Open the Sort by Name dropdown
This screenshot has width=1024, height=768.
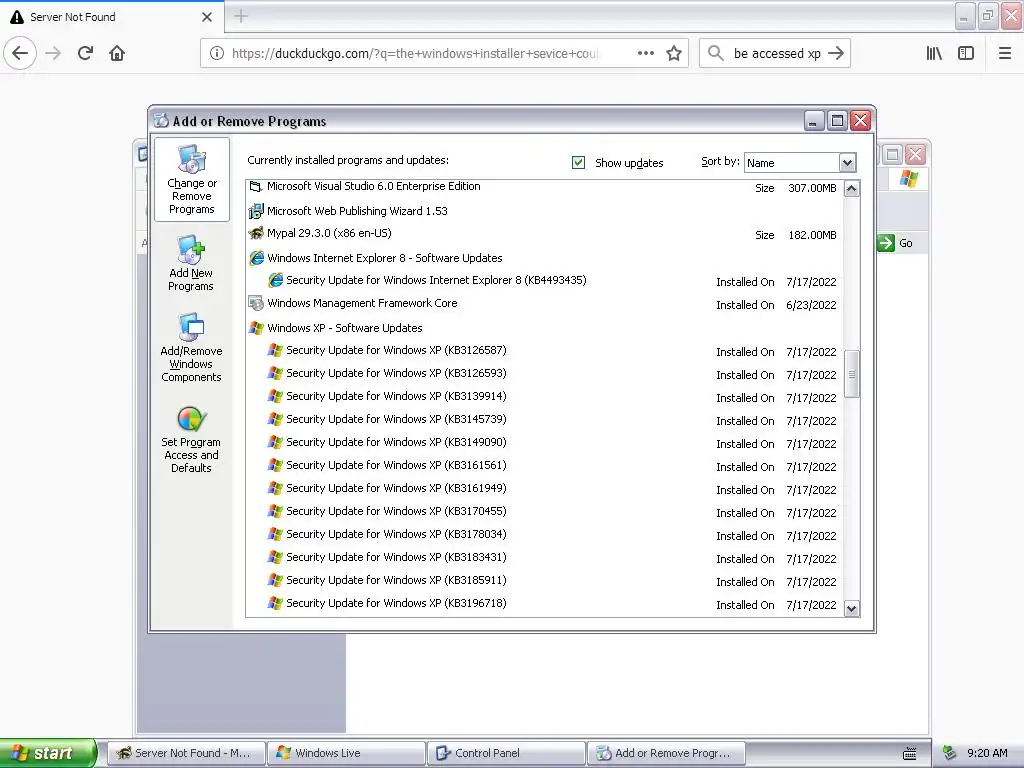coord(847,163)
